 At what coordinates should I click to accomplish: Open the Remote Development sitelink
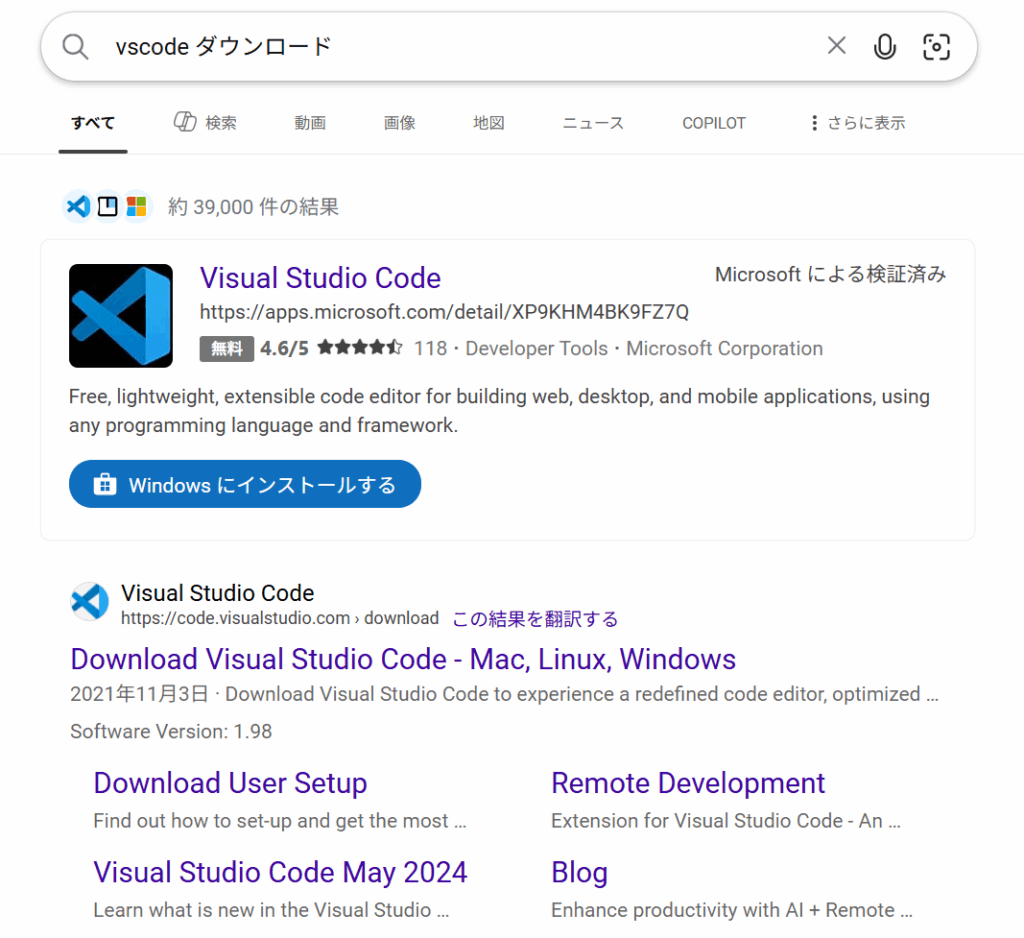coord(688,783)
